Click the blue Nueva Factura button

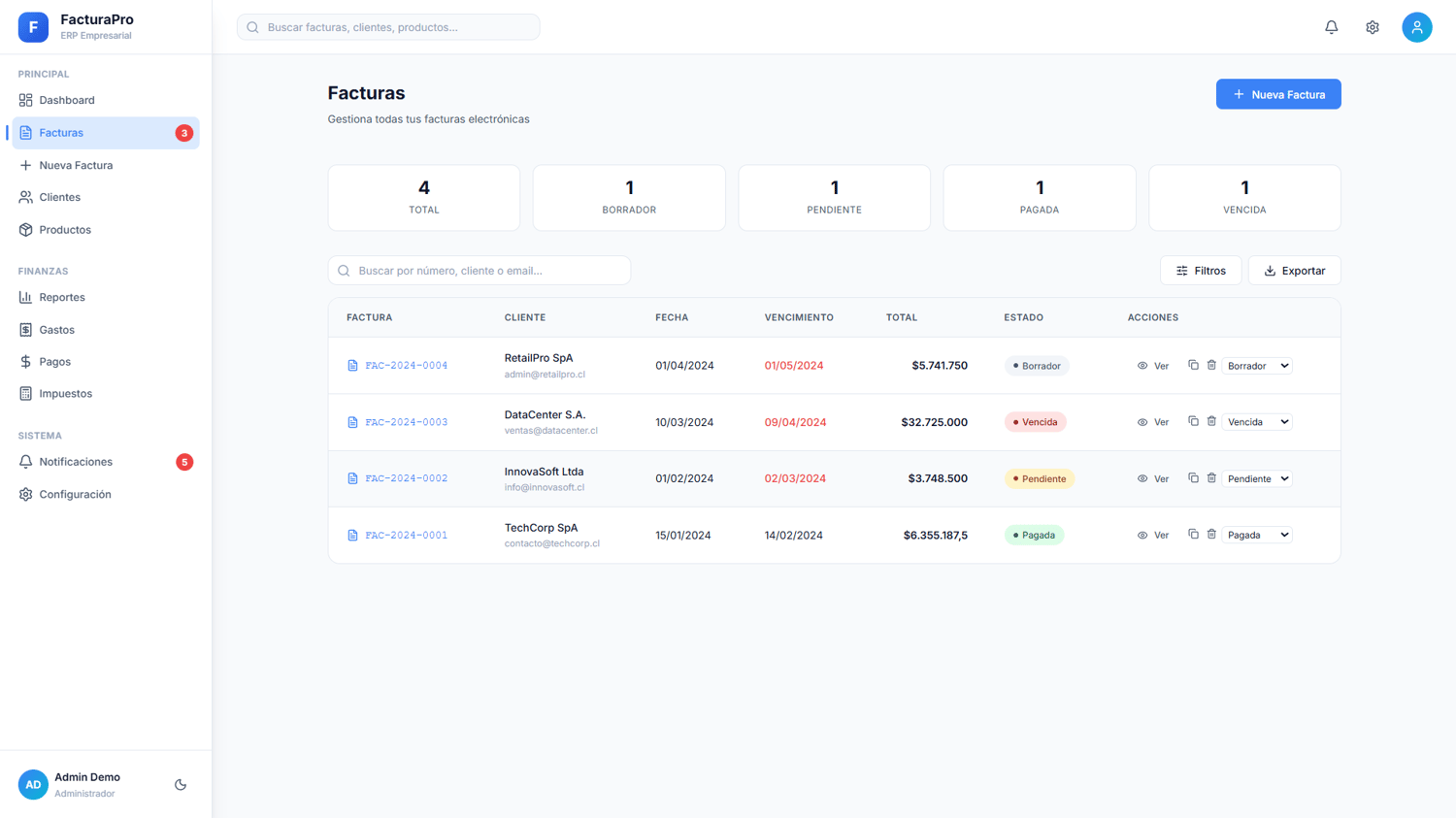(x=1278, y=94)
